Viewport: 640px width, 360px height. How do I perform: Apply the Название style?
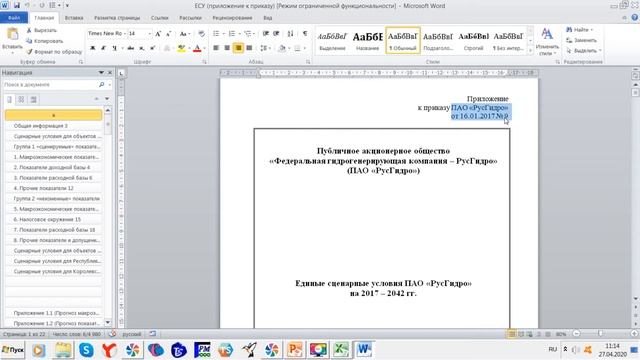(367, 41)
